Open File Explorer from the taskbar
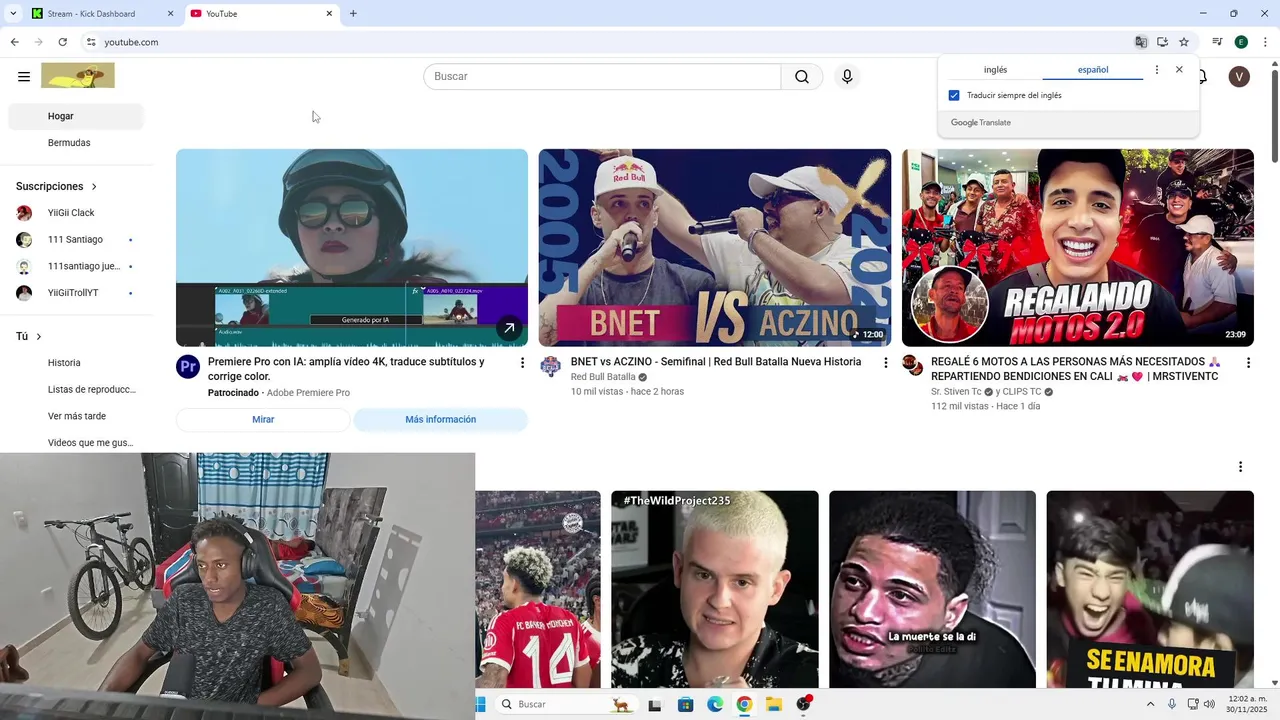Viewport: 1280px width, 720px height. pos(774,705)
